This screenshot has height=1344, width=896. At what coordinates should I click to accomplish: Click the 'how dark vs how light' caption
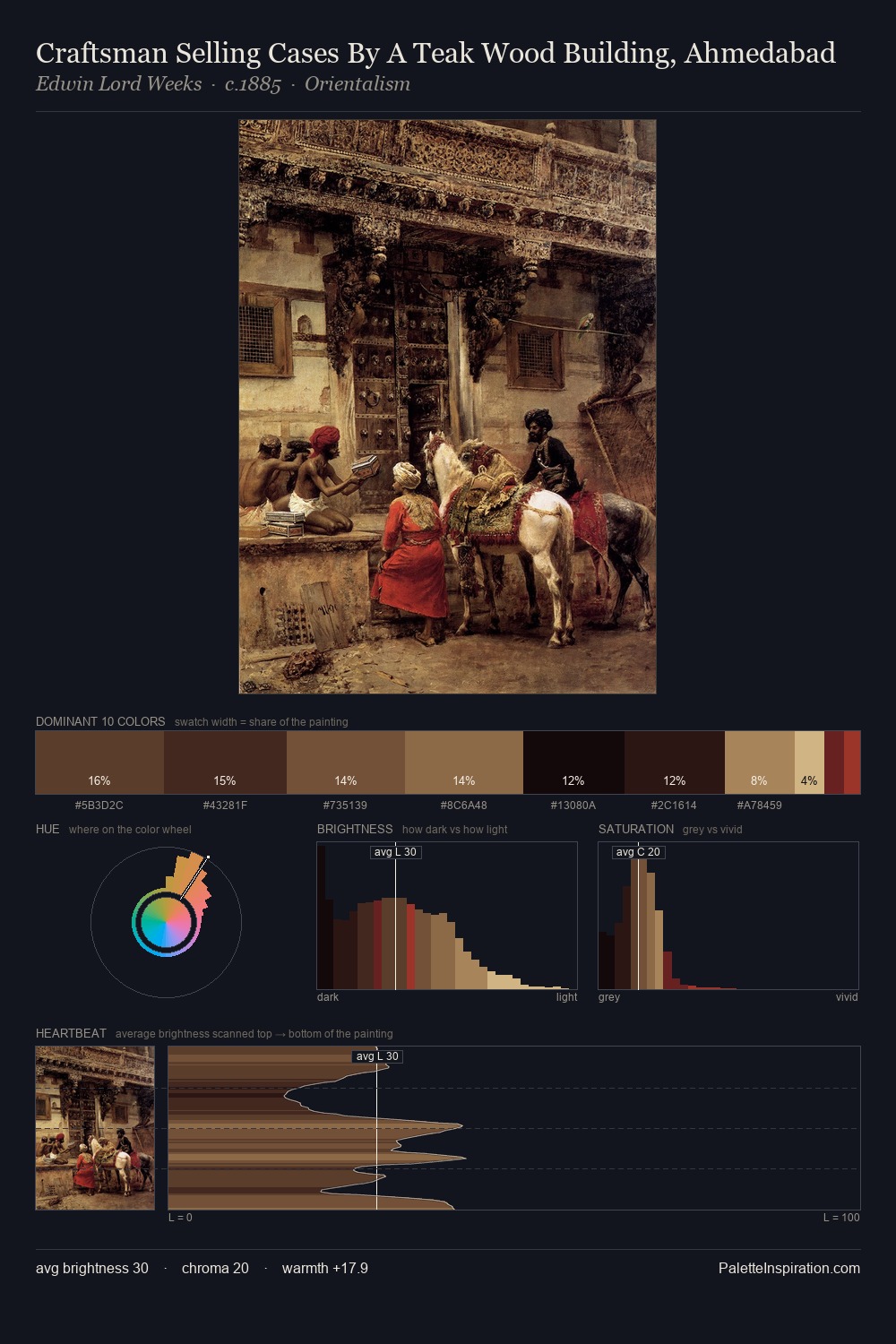click(454, 830)
